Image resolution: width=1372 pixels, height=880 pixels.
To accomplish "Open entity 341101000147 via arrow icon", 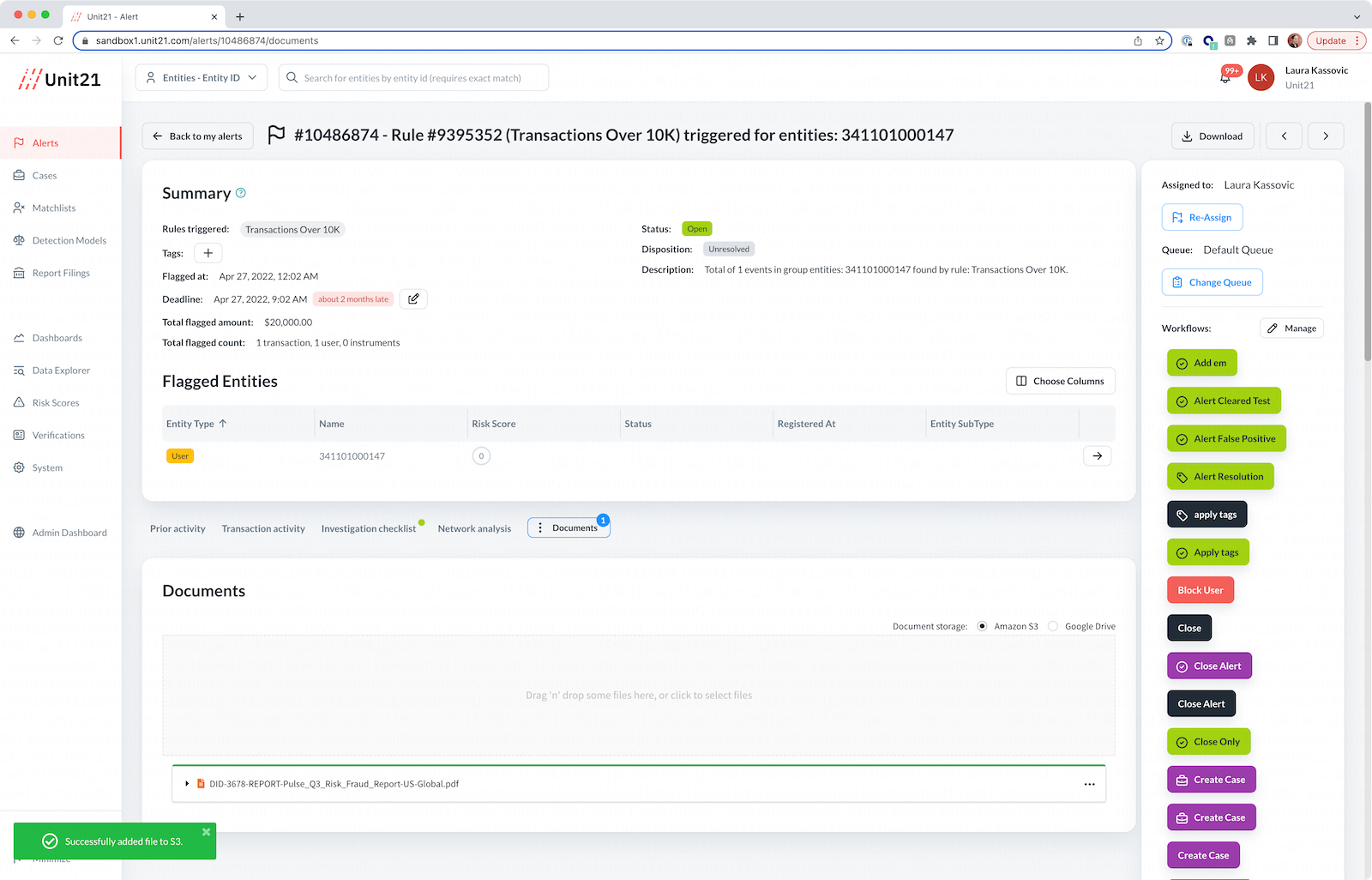I will pos(1098,456).
